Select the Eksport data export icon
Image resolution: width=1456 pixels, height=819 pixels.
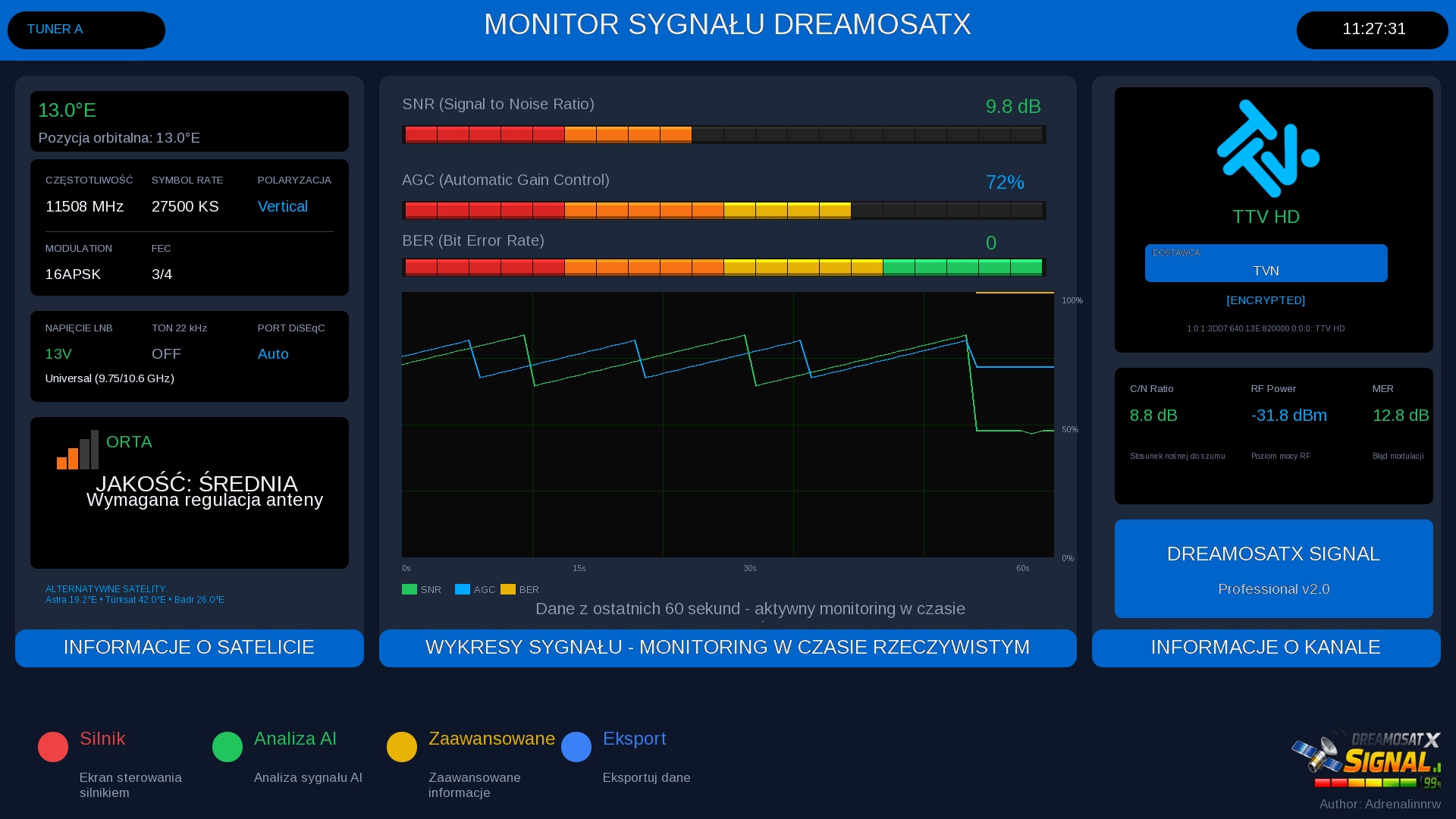(576, 746)
